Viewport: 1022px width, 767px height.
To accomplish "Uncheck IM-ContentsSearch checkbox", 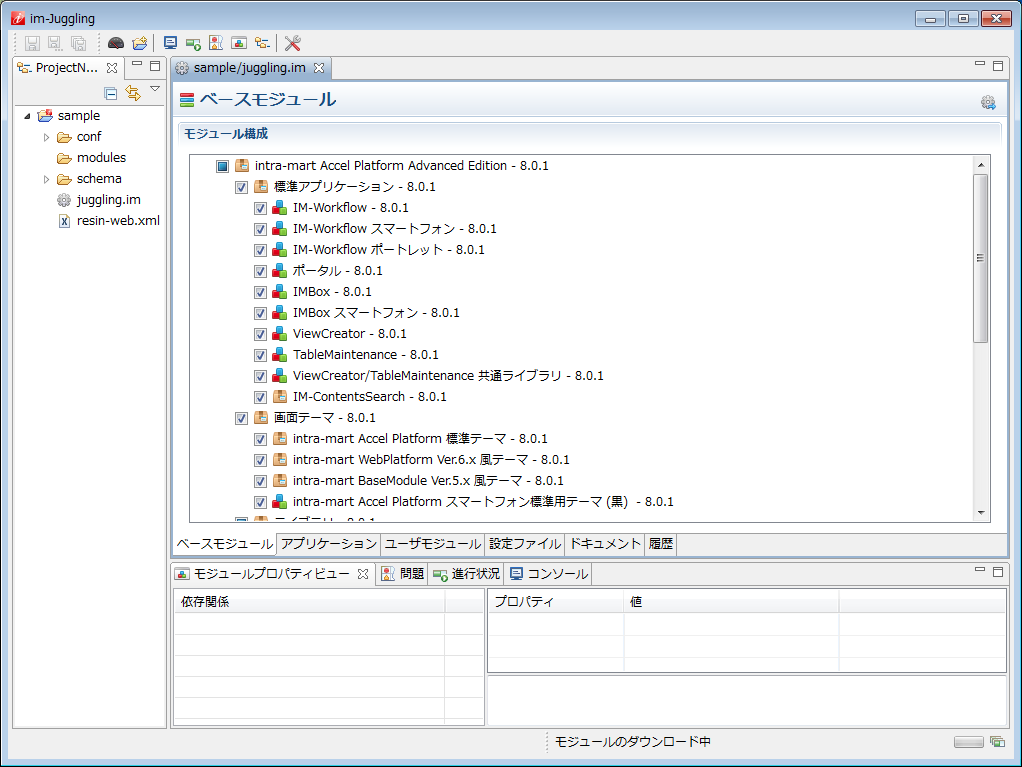I will tap(260, 398).
